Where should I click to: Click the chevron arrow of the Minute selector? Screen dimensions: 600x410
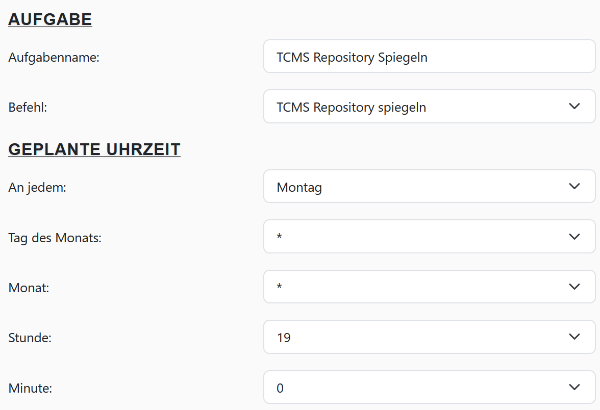click(x=574, y=387)
